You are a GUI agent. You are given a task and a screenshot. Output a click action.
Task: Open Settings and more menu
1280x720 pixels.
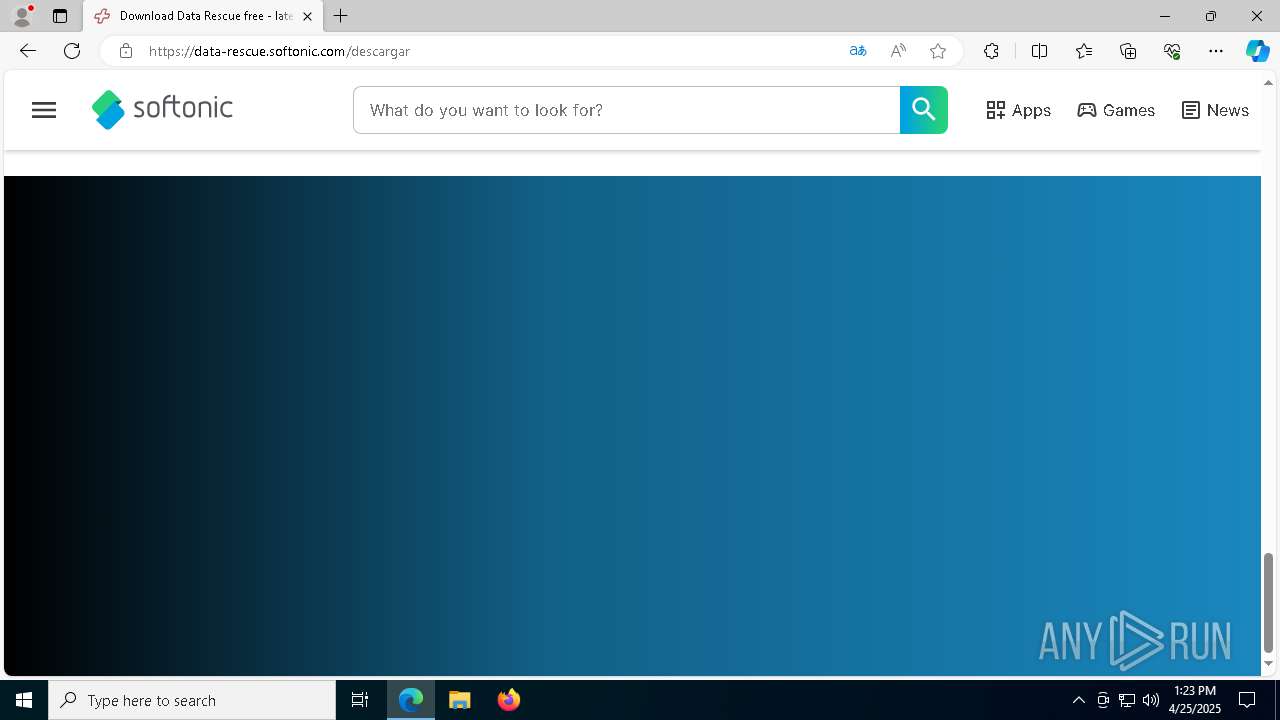(x=1216, y=51)
